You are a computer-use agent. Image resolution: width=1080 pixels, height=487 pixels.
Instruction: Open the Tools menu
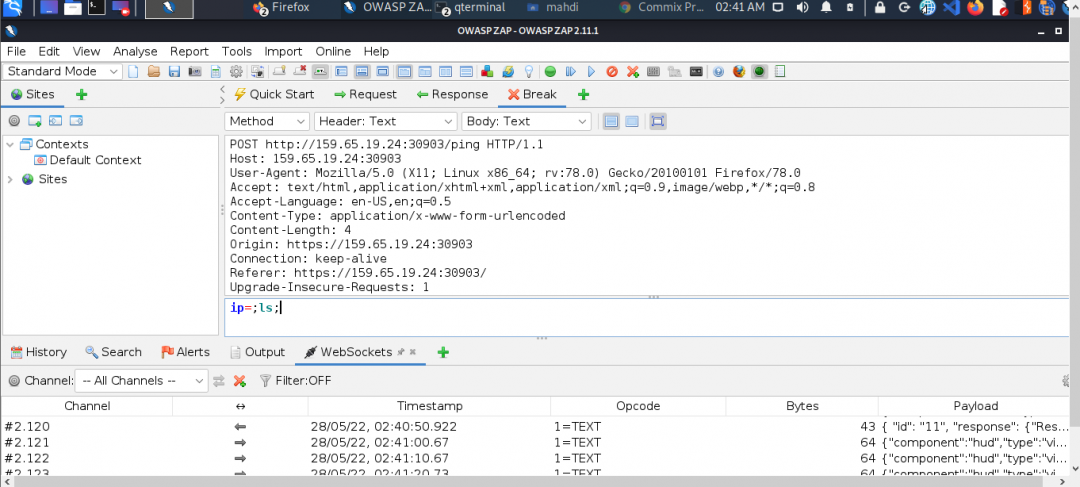pos(236,51)
